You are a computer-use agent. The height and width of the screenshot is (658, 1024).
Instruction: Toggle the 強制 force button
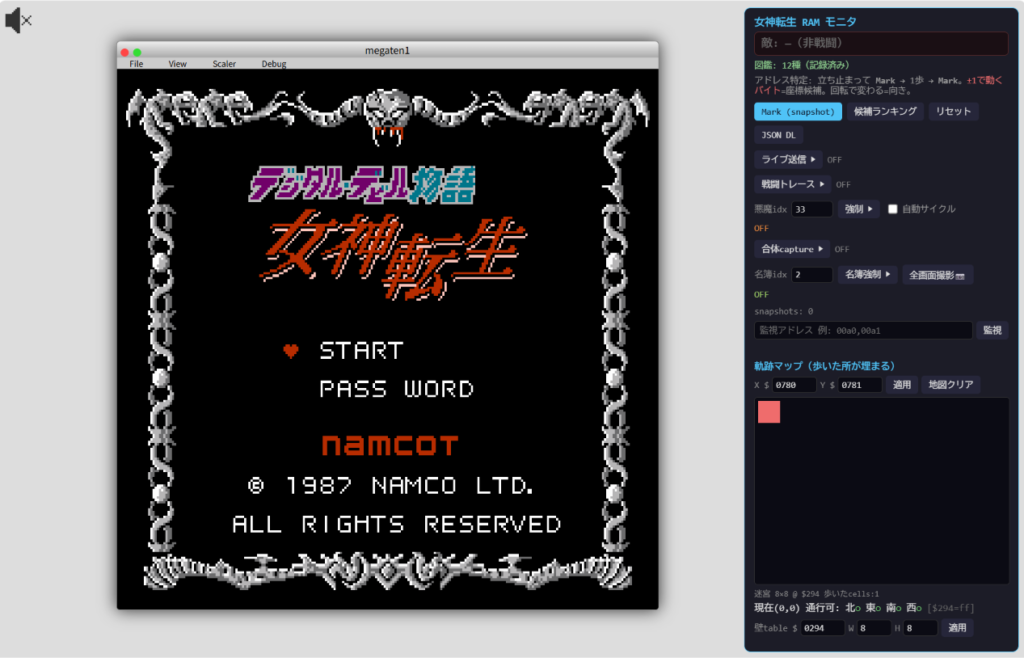[x=858, y=209]
